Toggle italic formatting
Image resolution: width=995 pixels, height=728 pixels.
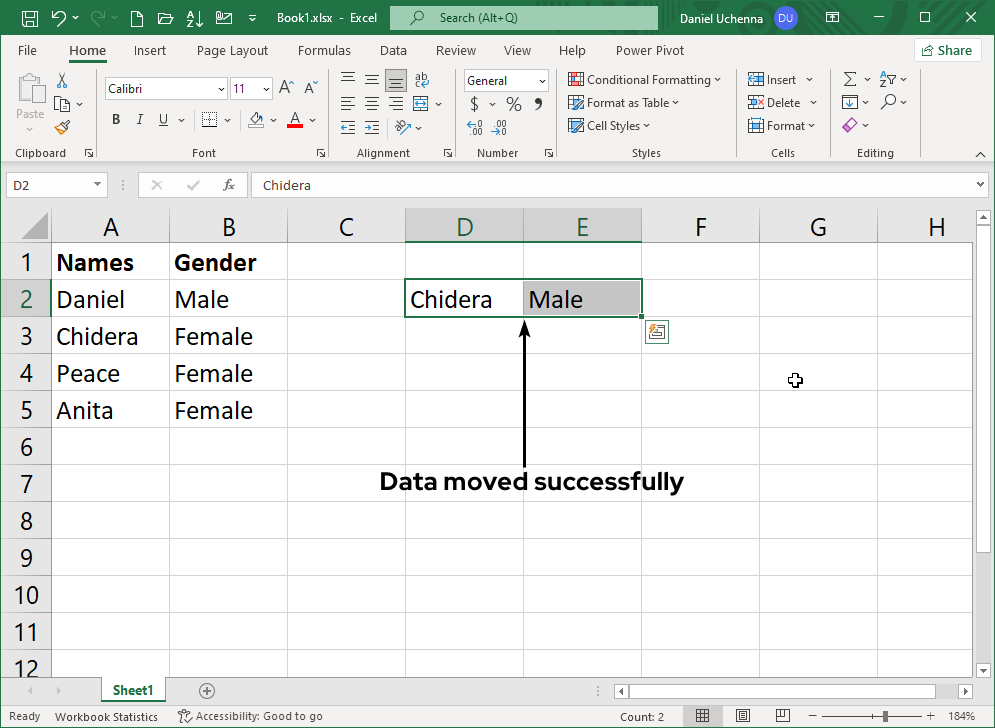[139, 119]
